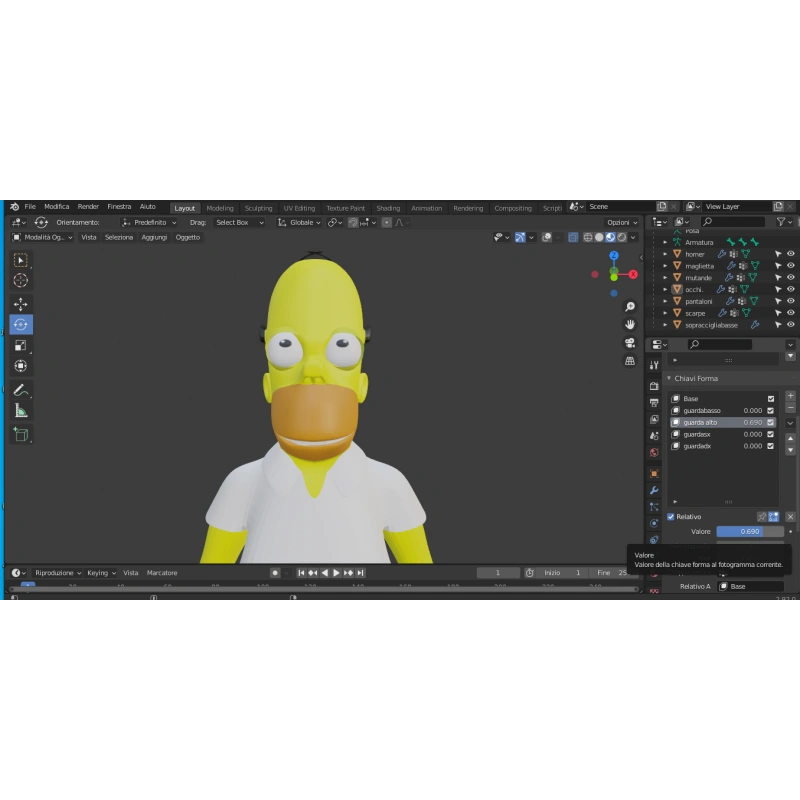Open the Select Box drag dropdown
Viewport: 800px width, 800px height.
239,222
